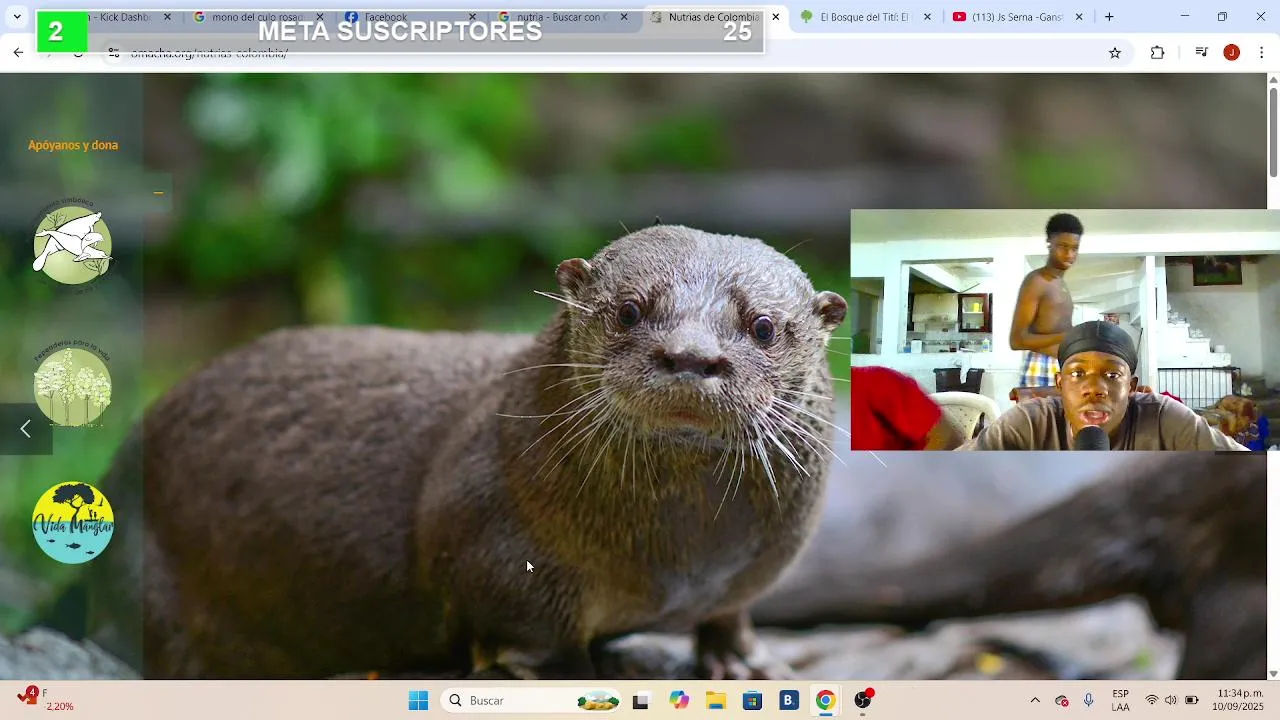
Task: Open the Vida Manglar logo
Action: click(x=72, y=522)
